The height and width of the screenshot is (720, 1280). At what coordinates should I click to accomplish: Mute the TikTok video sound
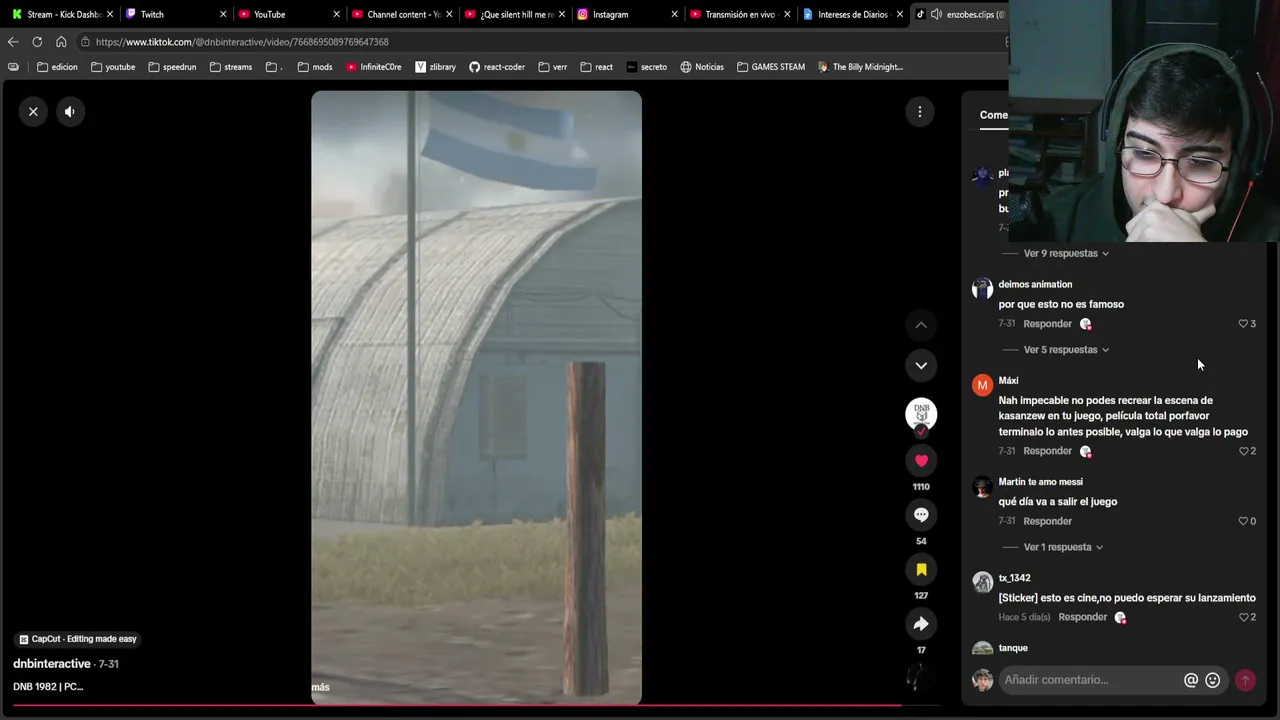[70, 112]
